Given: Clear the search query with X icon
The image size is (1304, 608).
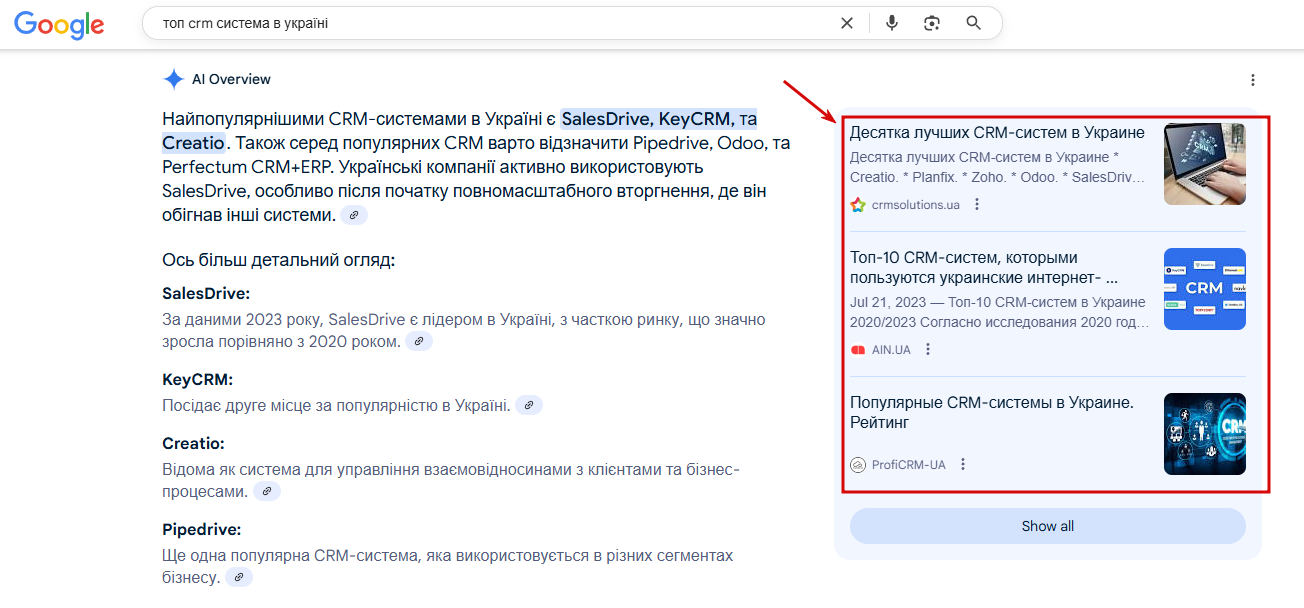Looking at the screenshot, I should click(847, 23).
